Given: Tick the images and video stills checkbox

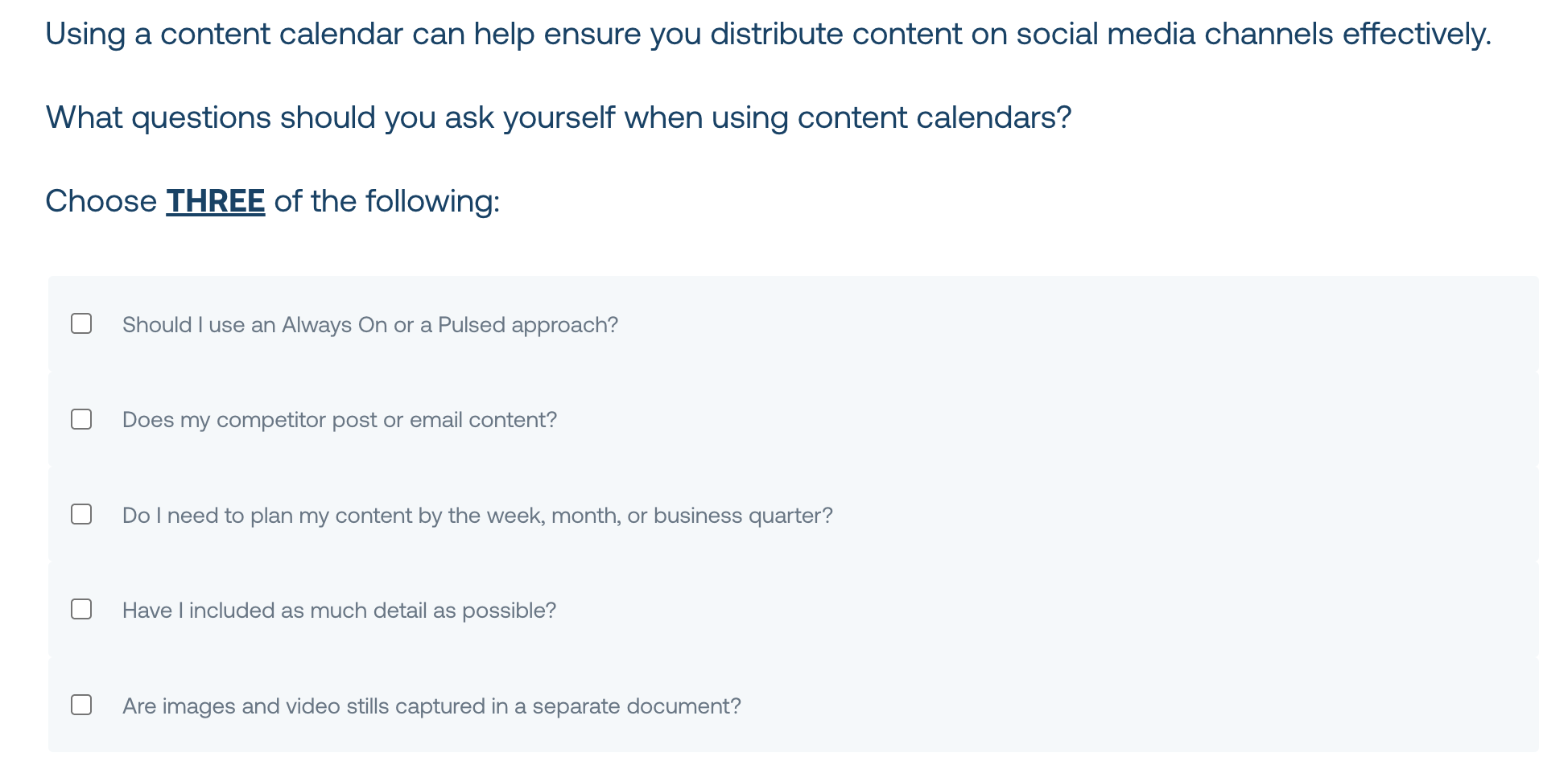Looking at the screenshot, I should (81, 705).
